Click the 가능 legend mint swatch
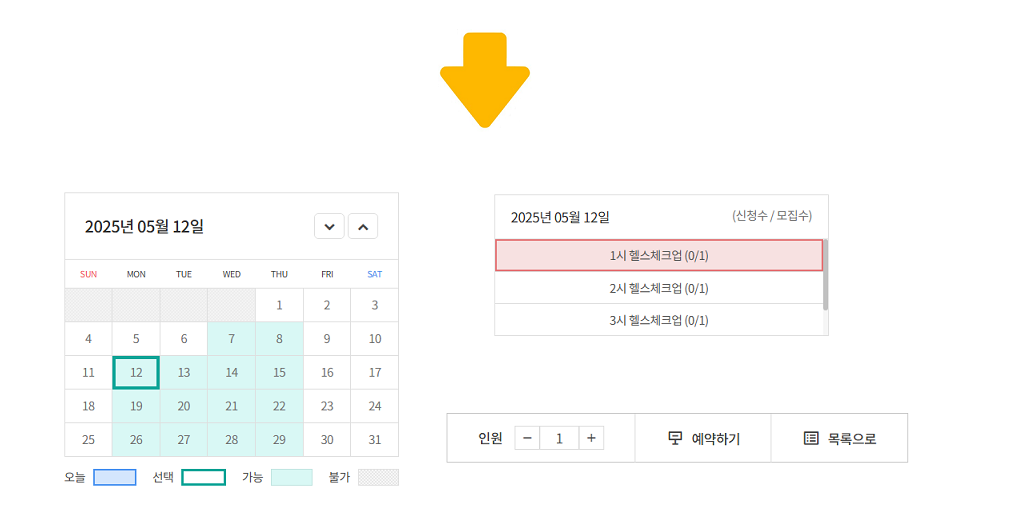The height and width of the screenshot is (532, 1034). pyautogui.click(x=292, y=478)
